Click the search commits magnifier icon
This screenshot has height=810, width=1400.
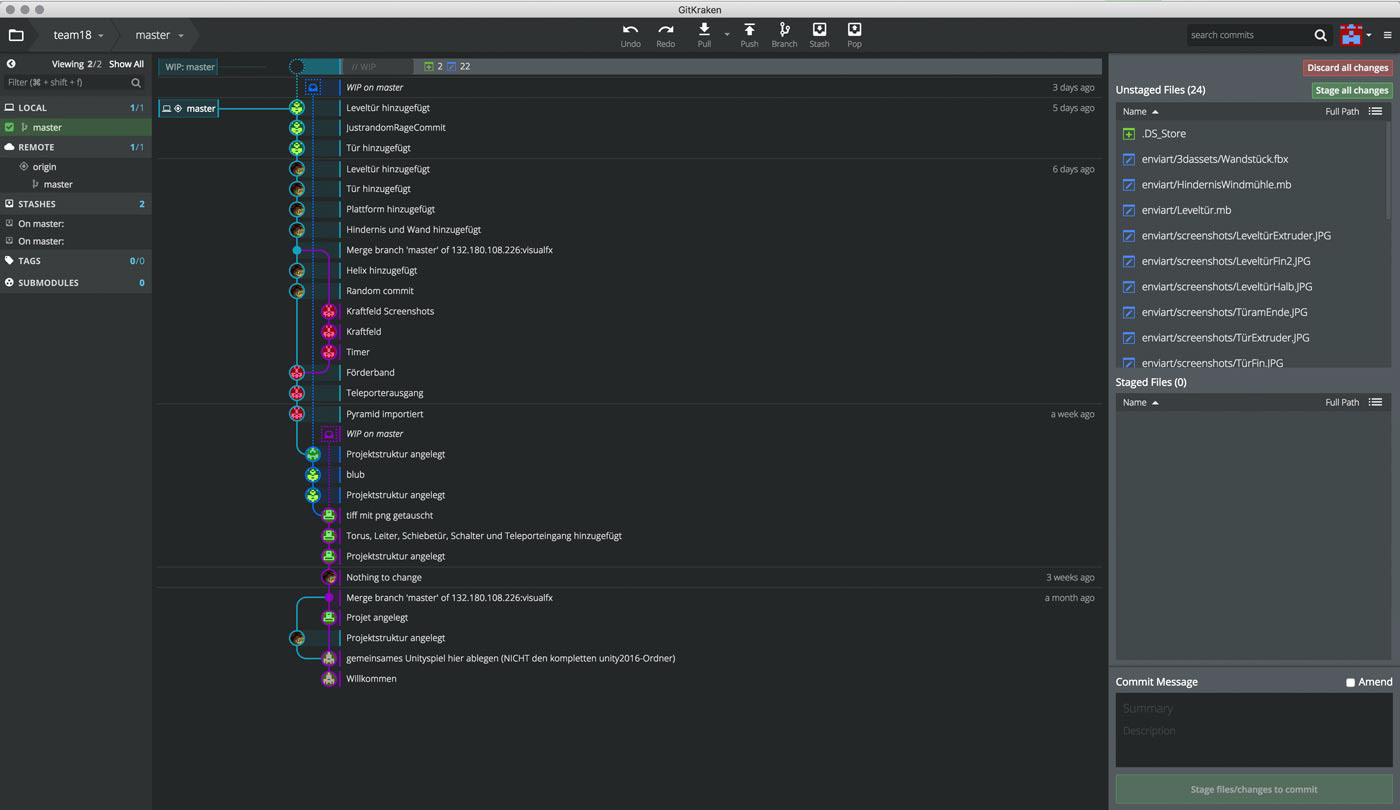(x=1321, y=35)
